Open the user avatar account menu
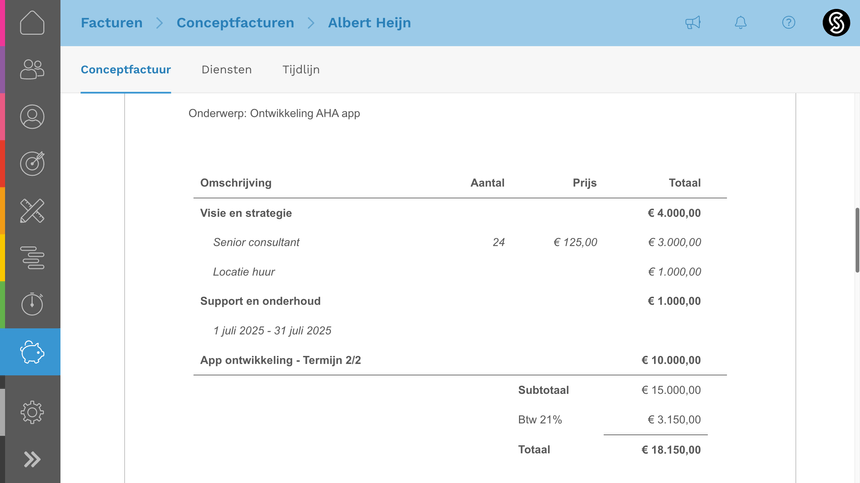 tap(836, 22)
